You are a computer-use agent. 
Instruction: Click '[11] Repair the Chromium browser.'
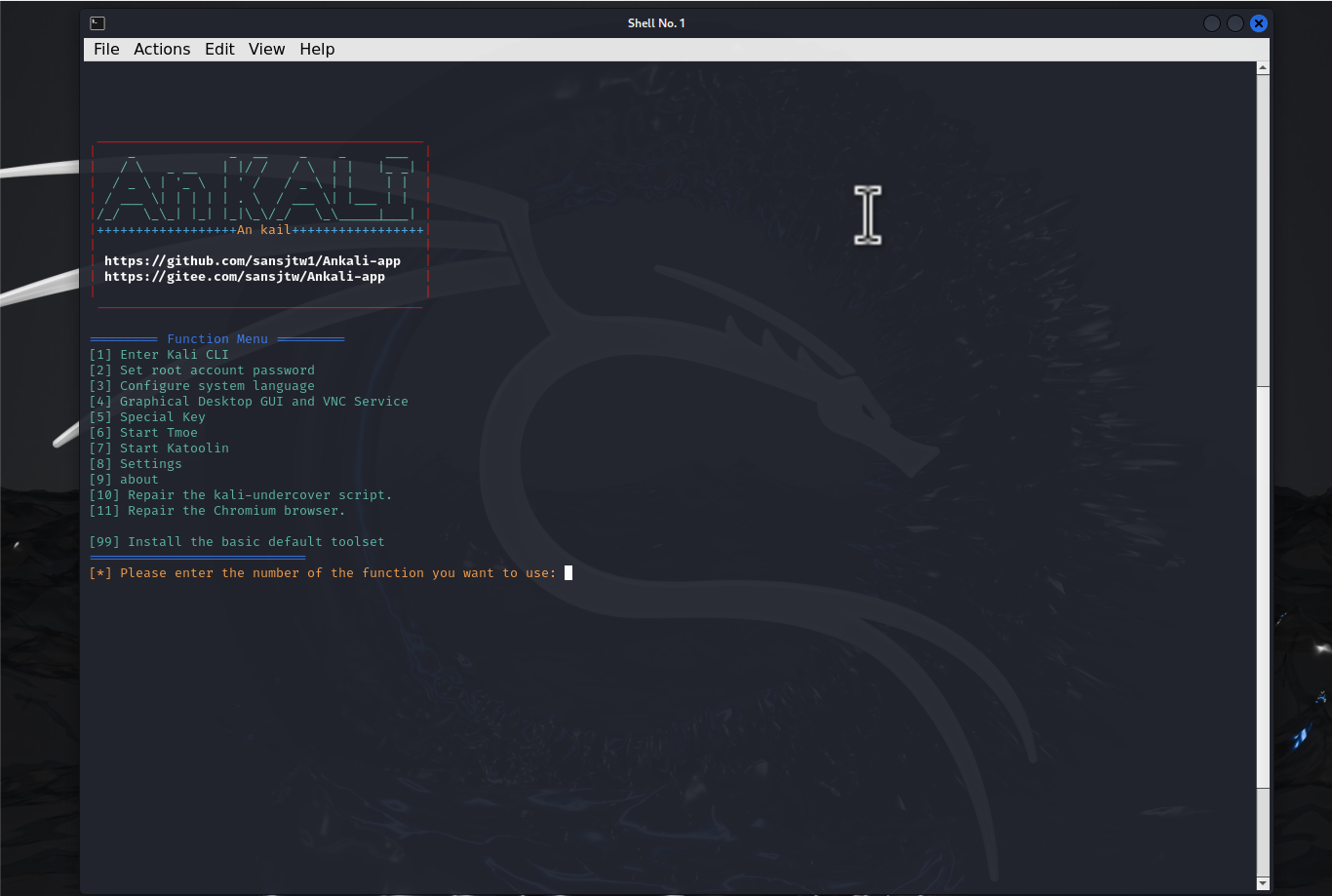[217, 511]
